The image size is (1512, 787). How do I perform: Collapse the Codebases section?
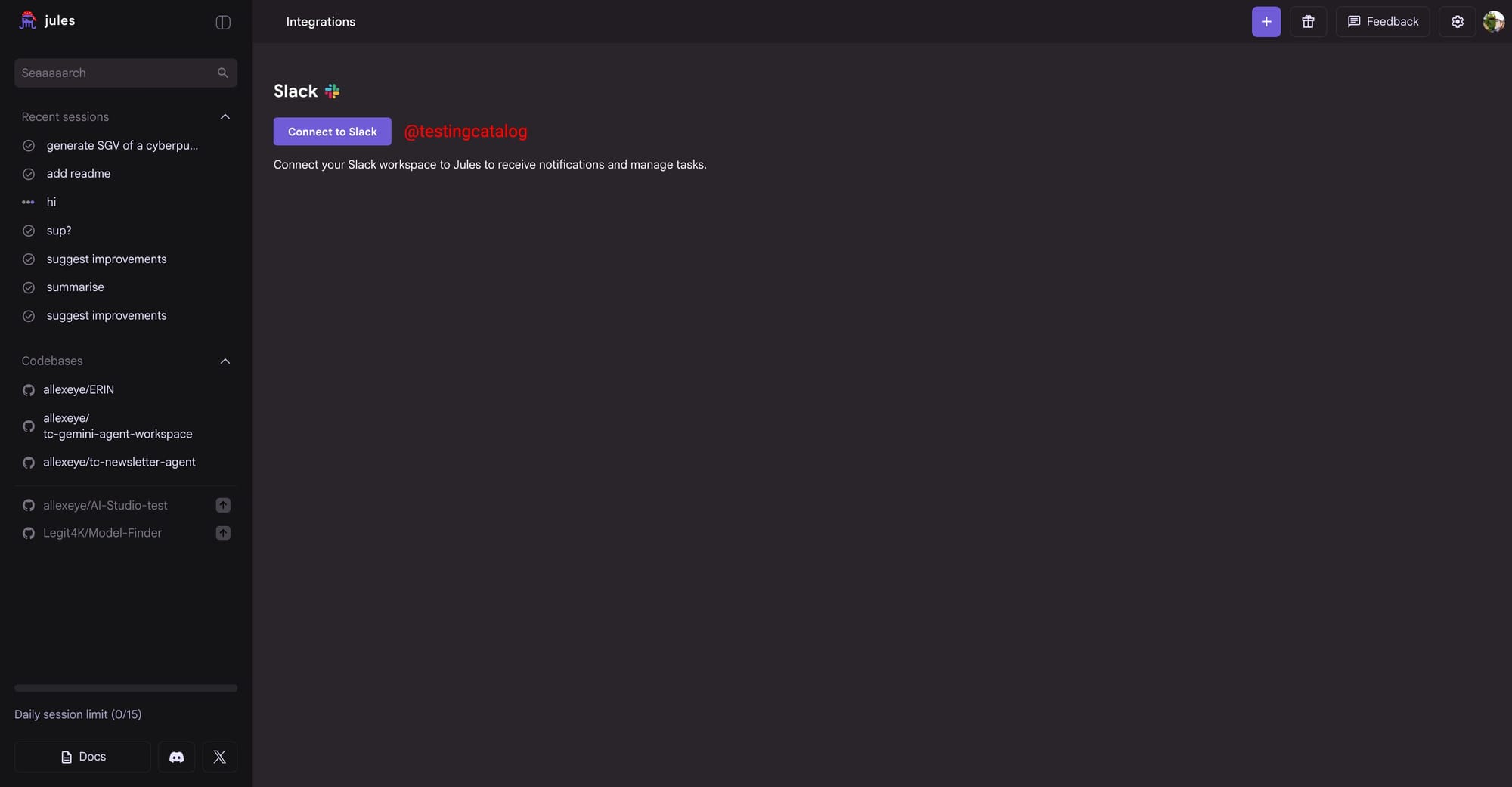[225, 361]
